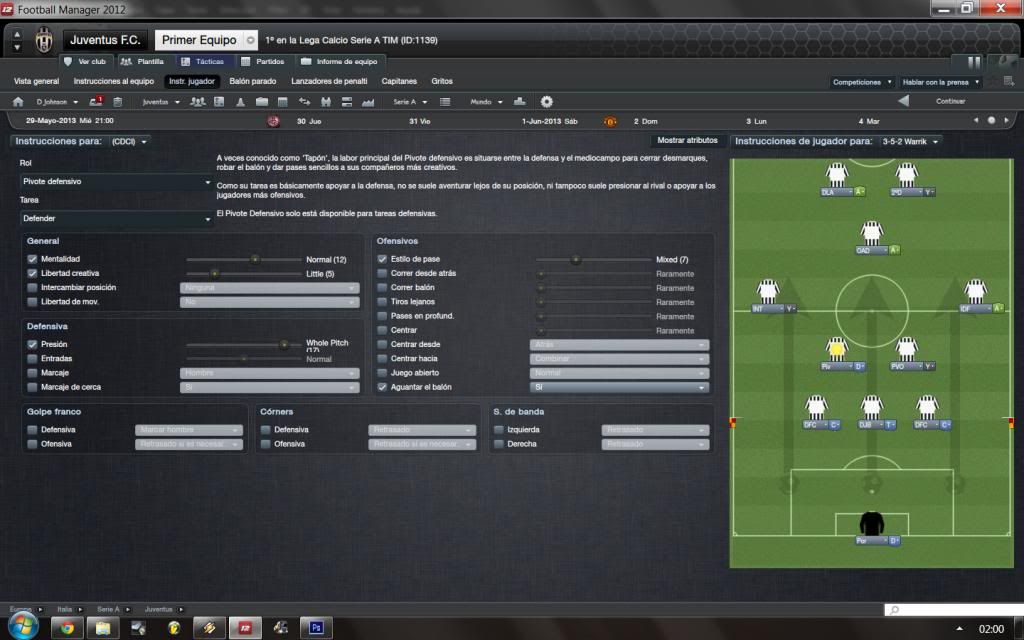Open the Rol dropdown showing Pivote defensivo
Screen dimensions: 1024x640
[x=116, y=182]
